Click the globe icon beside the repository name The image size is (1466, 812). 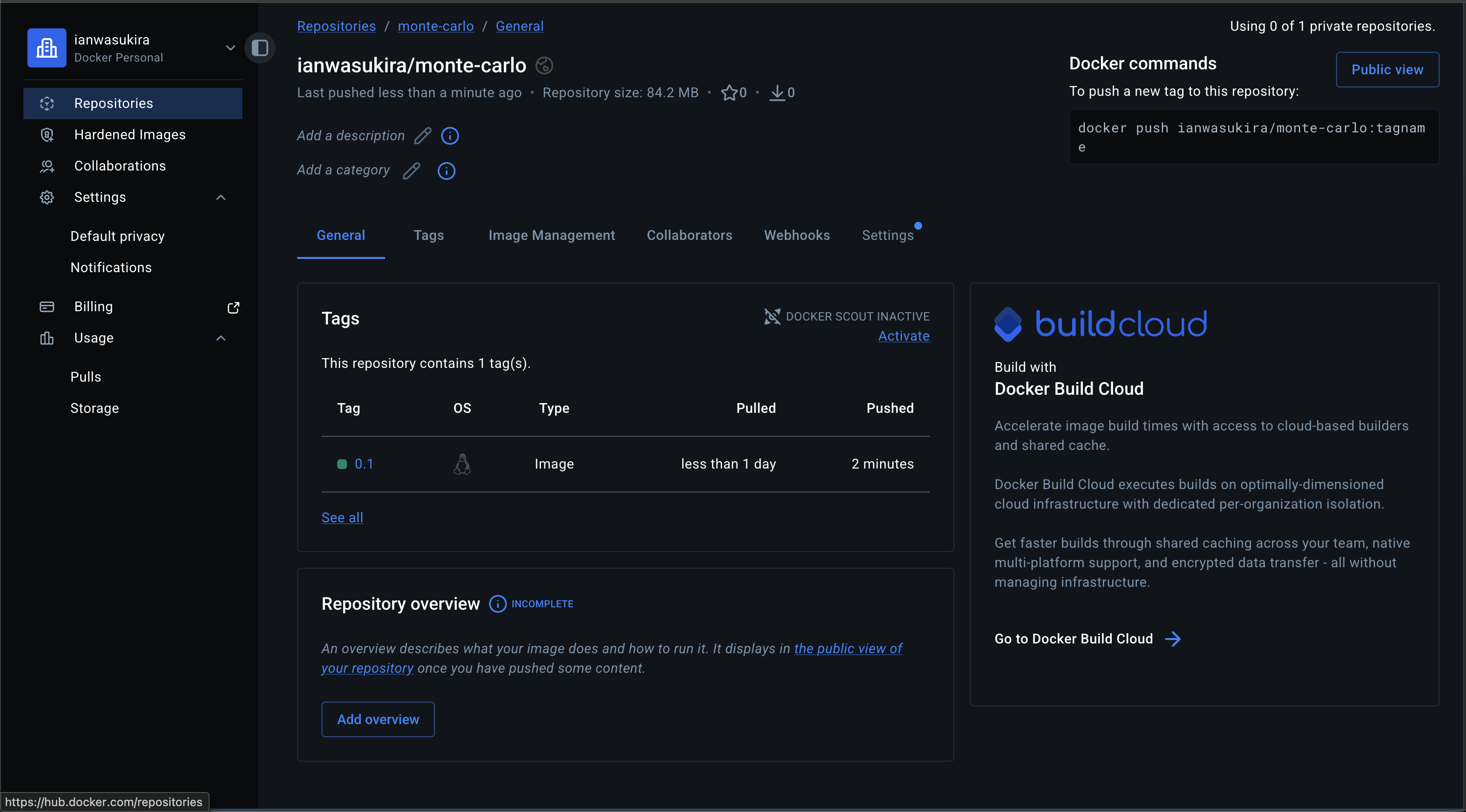click(544, 65)
